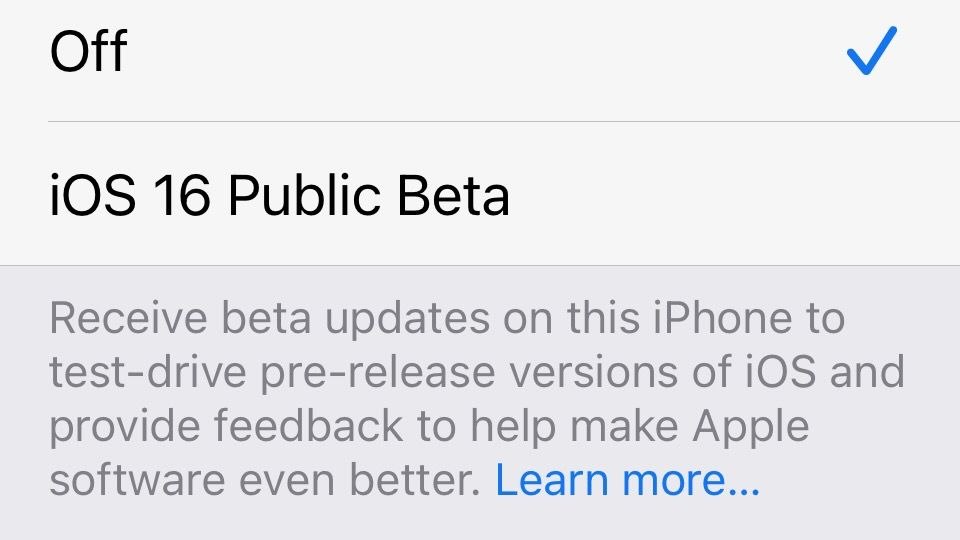Select the Off option

(x=480, y=61)
